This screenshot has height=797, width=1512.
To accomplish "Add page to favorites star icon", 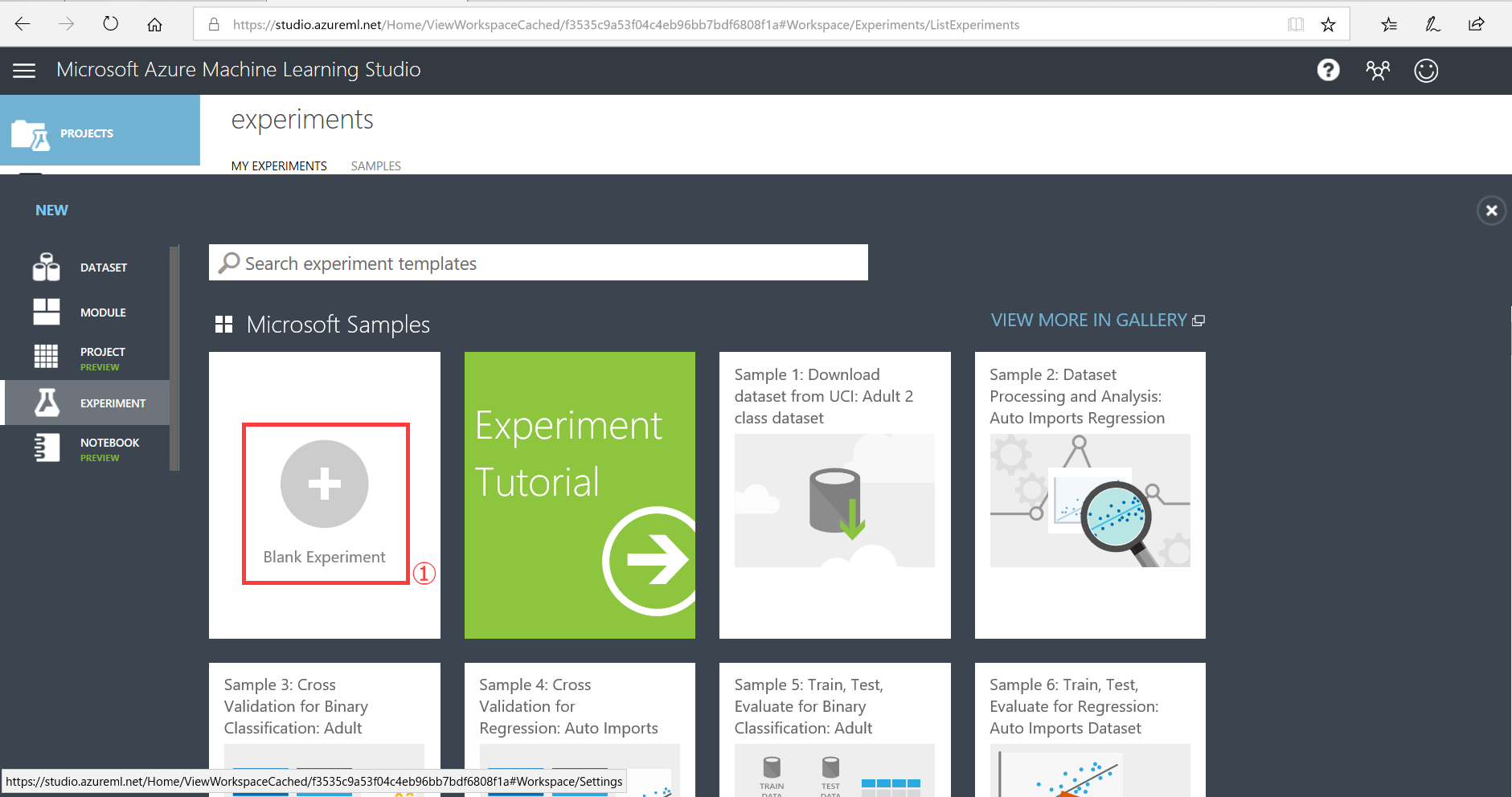I will [1328, 24].
